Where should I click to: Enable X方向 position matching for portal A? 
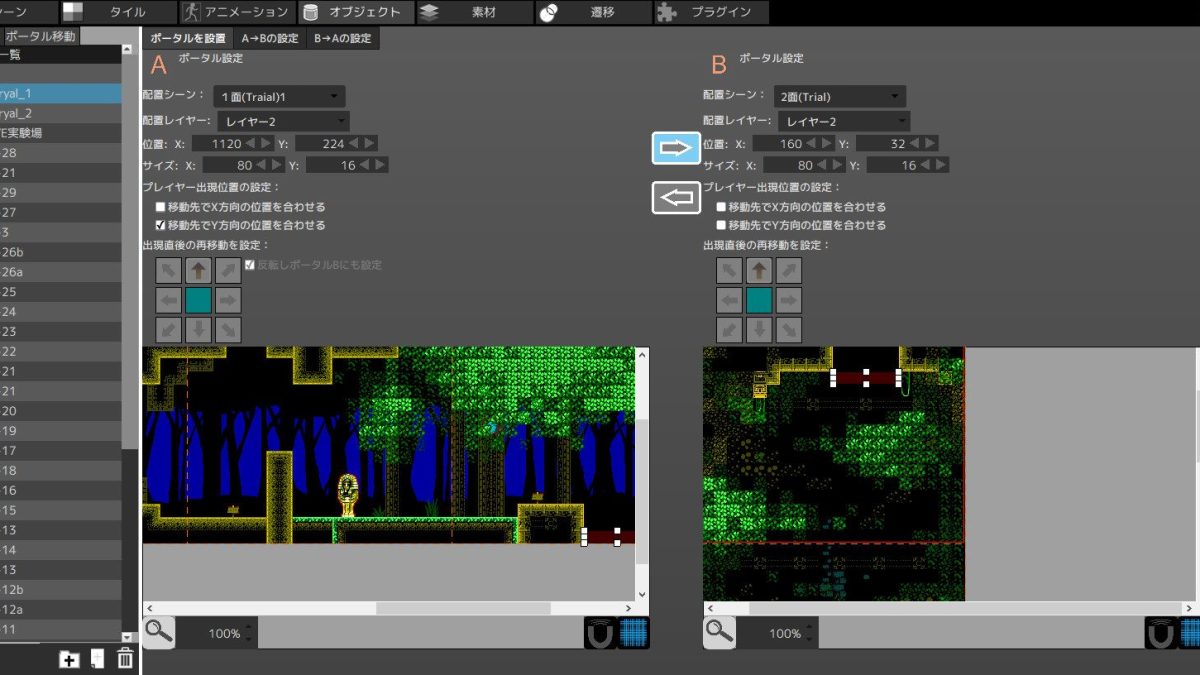[x=160, y=207]
